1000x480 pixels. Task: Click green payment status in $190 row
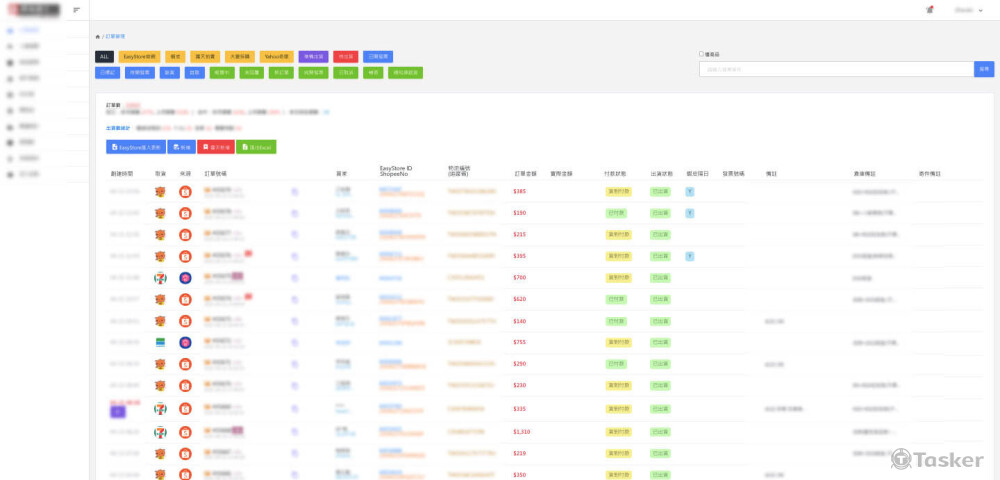616,213
